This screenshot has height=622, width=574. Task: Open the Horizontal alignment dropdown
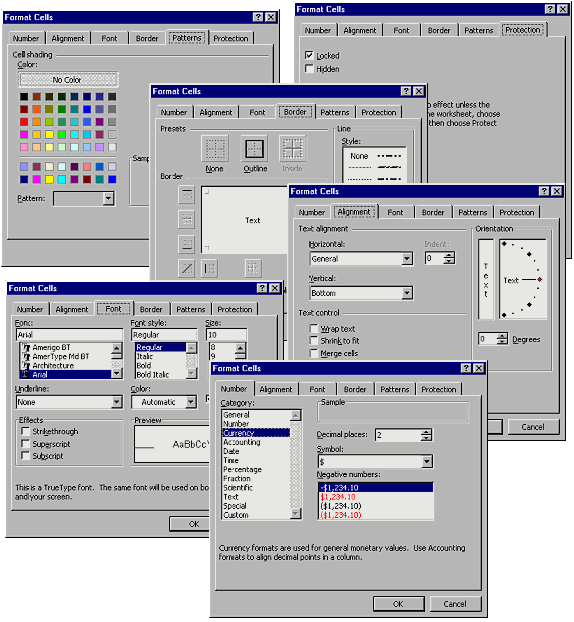coord(407,259)
